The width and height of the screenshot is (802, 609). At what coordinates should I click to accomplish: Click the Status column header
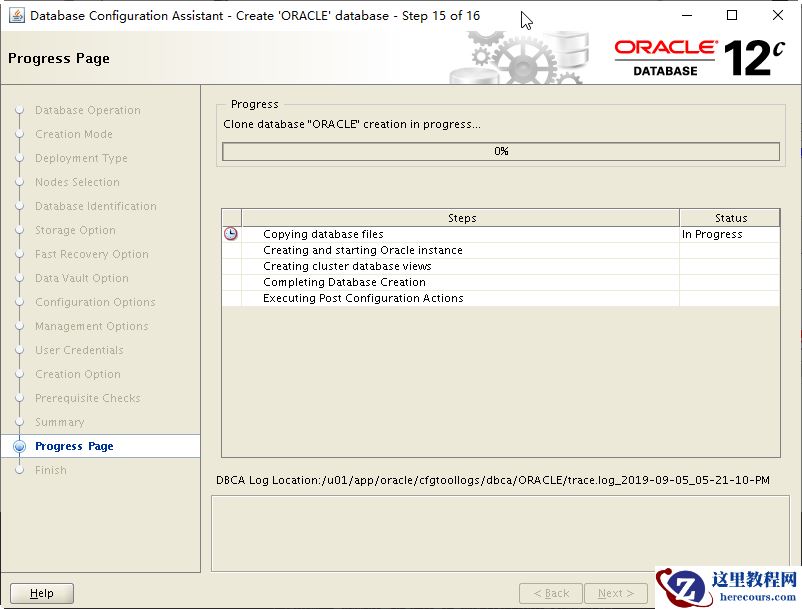pos(730,218)
